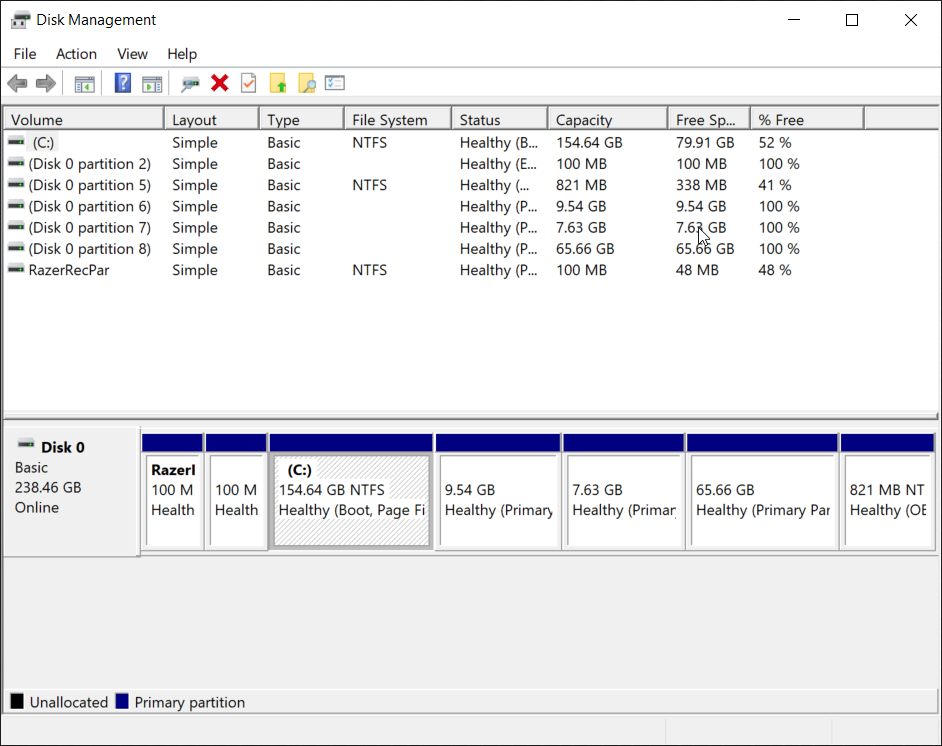This screenshot has width=942, height=746.
Task: Sort by the Volume column header
Action: (84, 120)
